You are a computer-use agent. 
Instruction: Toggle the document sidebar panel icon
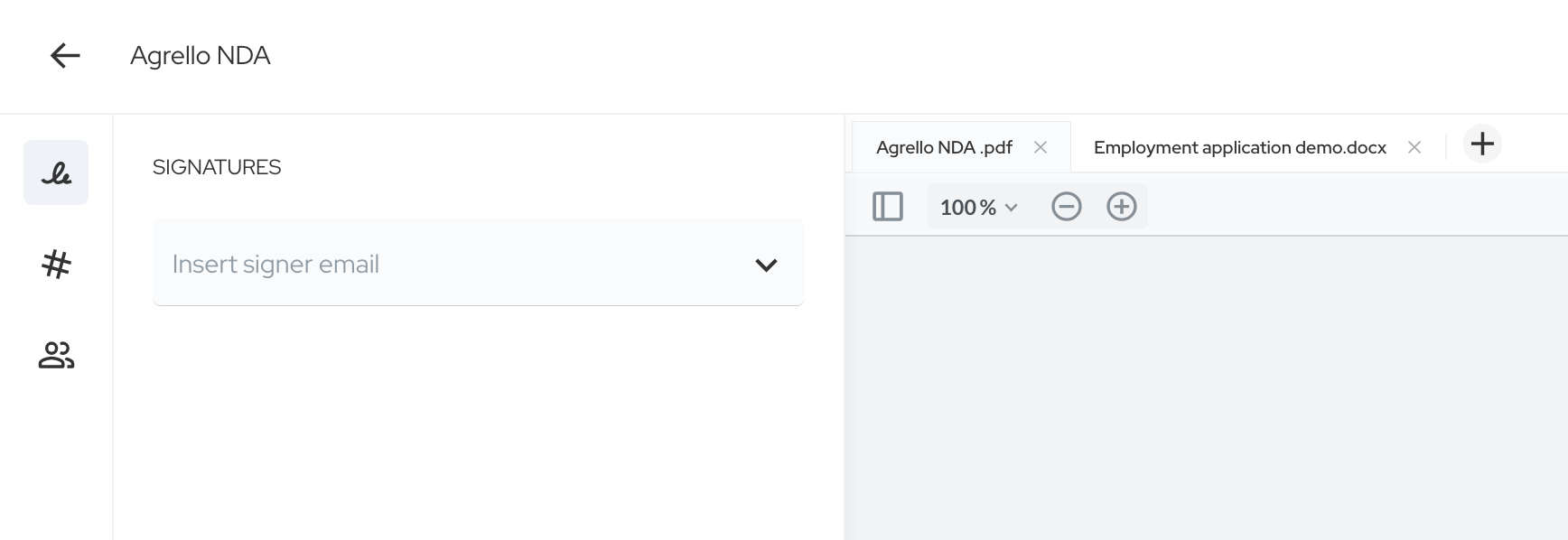(888, 207)
